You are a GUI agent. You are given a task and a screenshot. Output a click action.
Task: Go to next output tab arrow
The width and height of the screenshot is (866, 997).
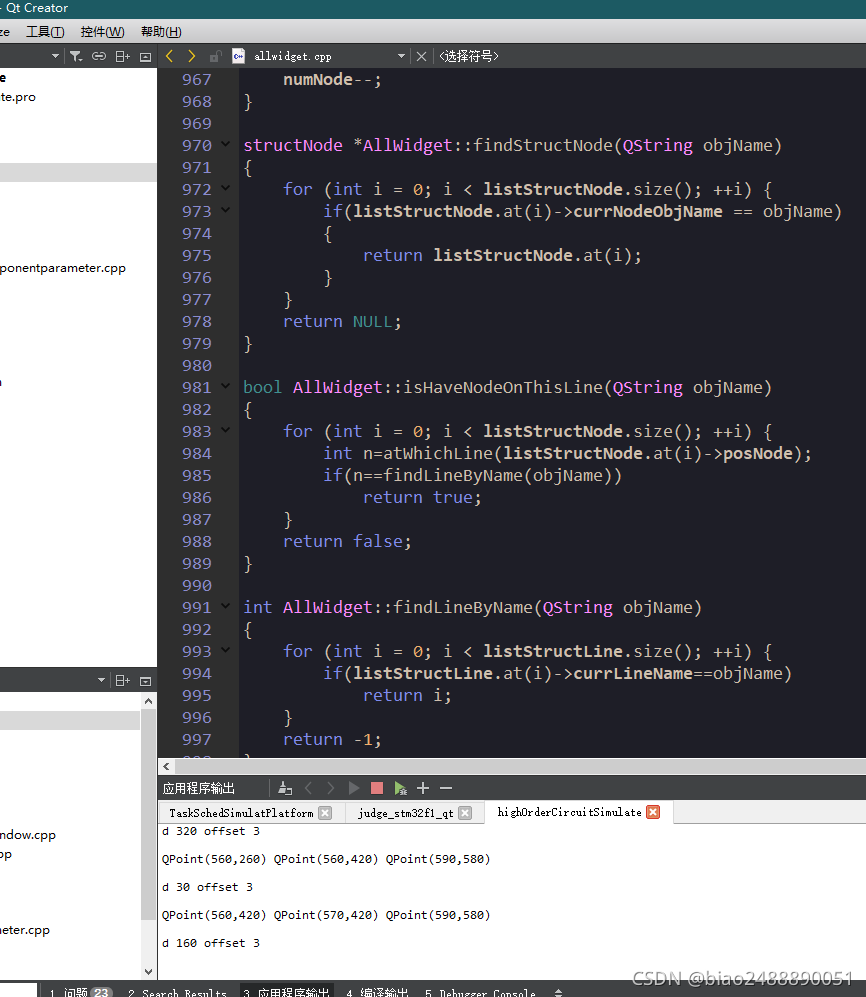point(331,788)
